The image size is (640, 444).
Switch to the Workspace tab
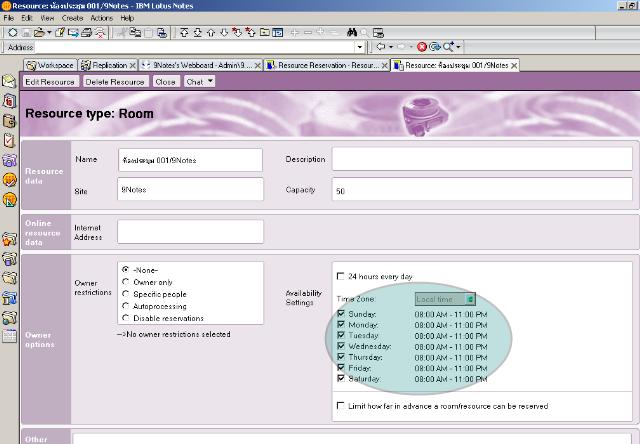(50, 65)
